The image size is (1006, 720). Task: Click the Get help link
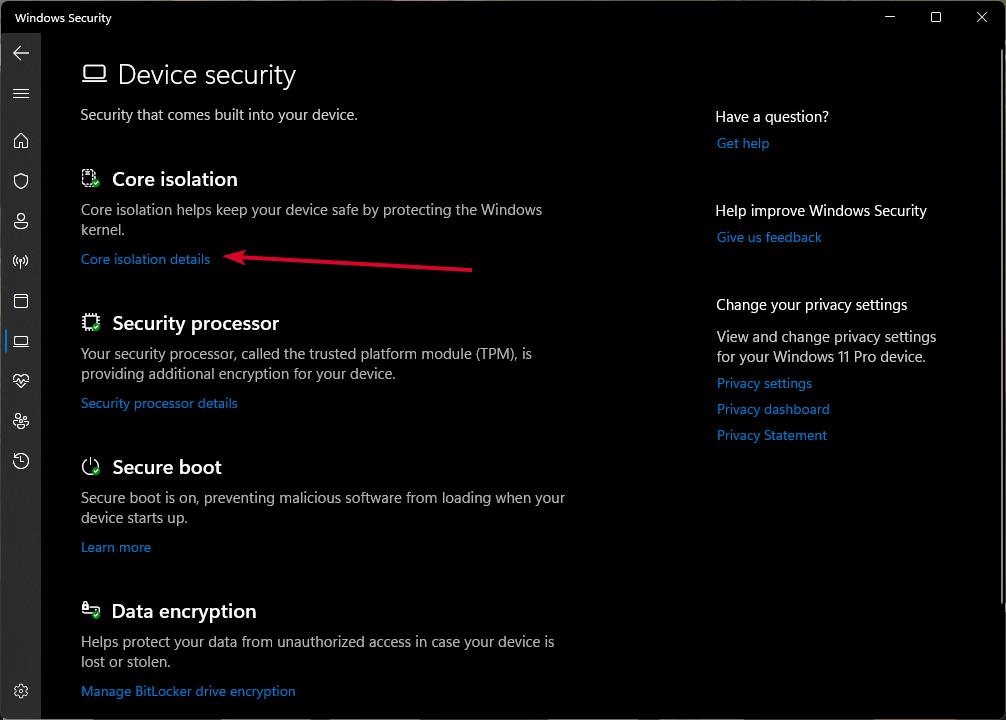click(x=742, y=143)
